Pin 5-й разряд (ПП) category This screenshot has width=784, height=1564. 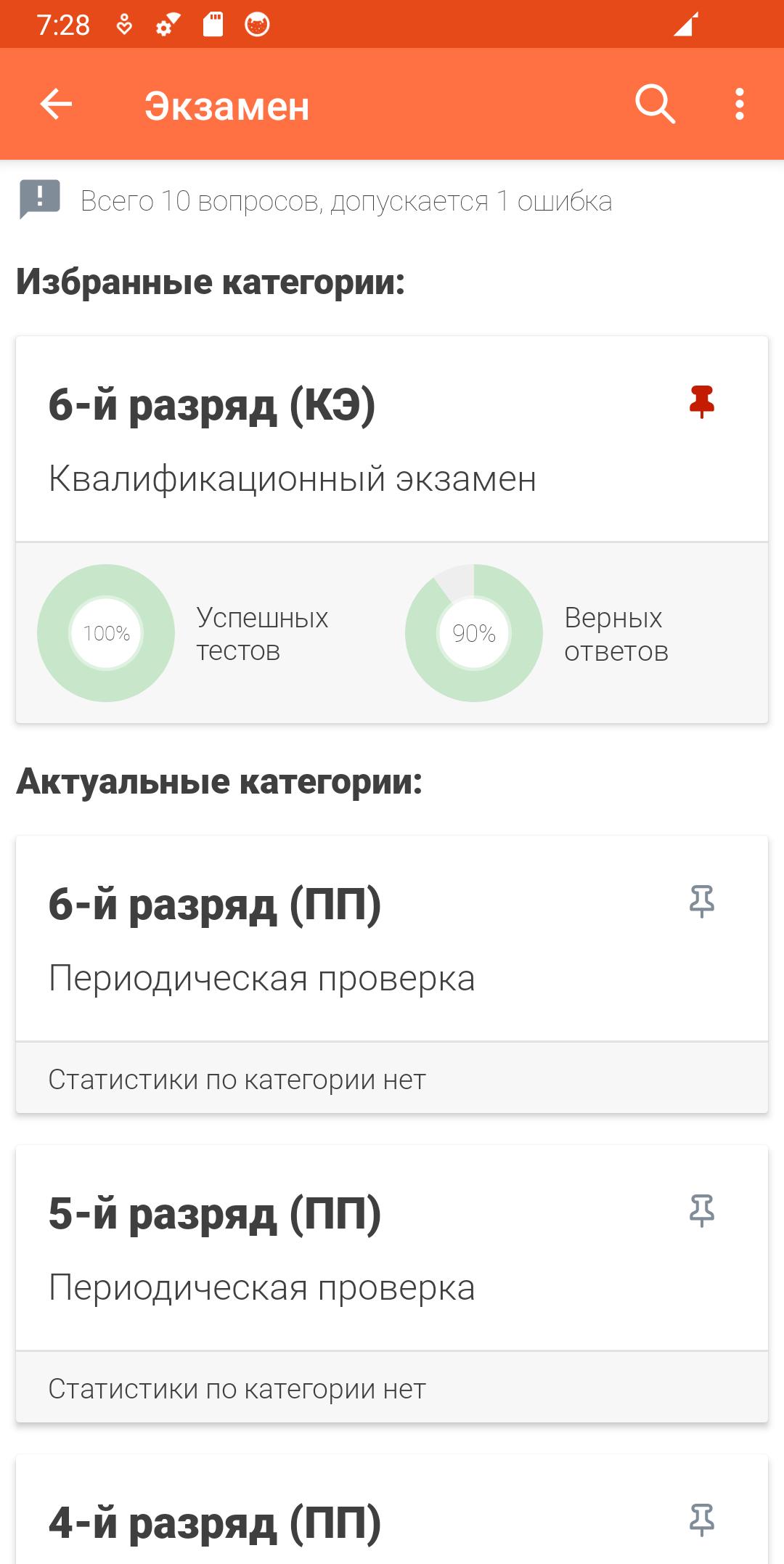(701, 1211)
